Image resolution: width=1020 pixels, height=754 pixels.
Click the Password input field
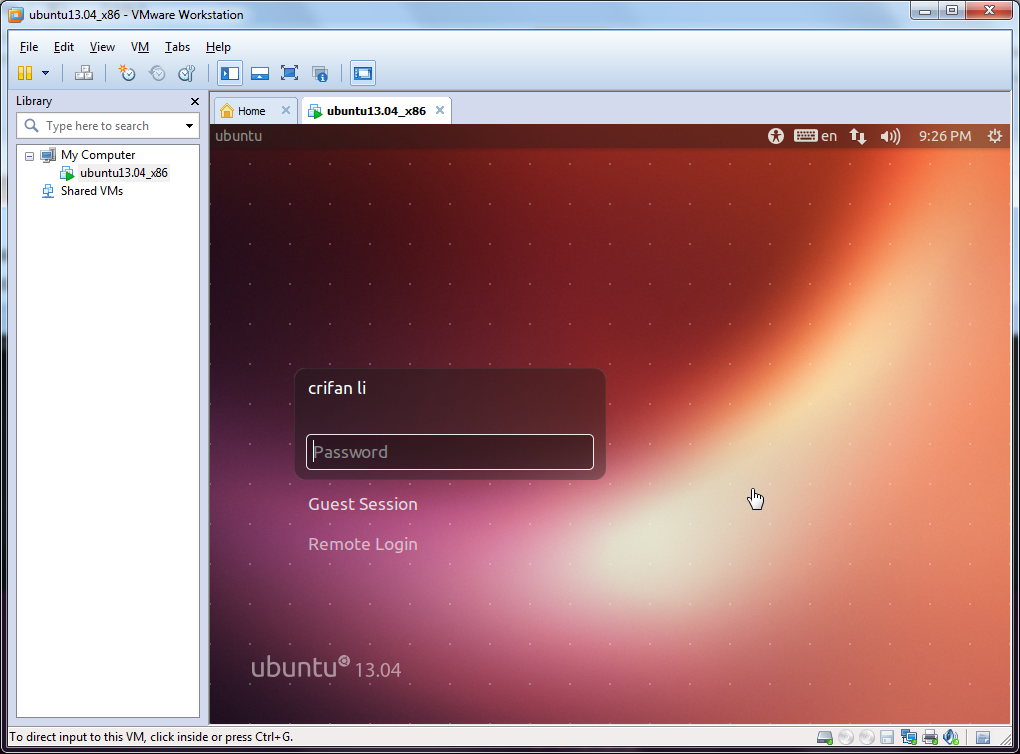coord(450,451)
